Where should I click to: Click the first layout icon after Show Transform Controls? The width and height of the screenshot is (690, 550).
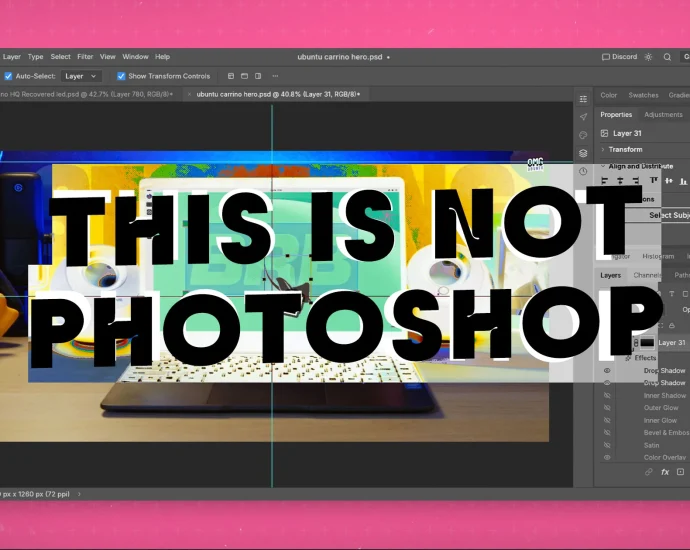(231, 76)
